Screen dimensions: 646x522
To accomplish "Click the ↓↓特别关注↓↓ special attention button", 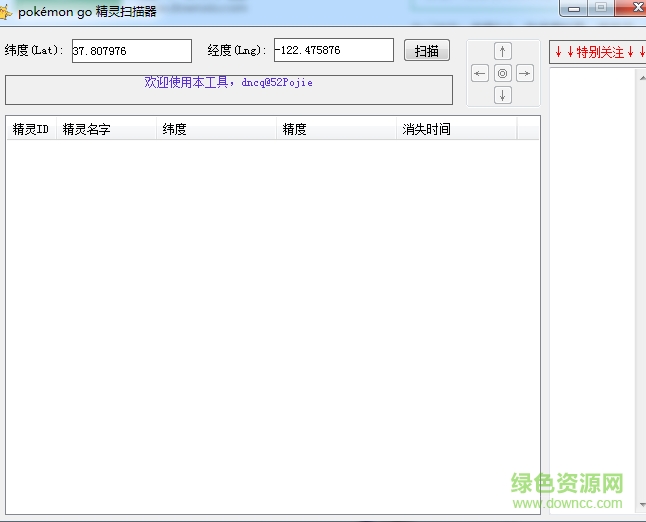I will point(596,52).
